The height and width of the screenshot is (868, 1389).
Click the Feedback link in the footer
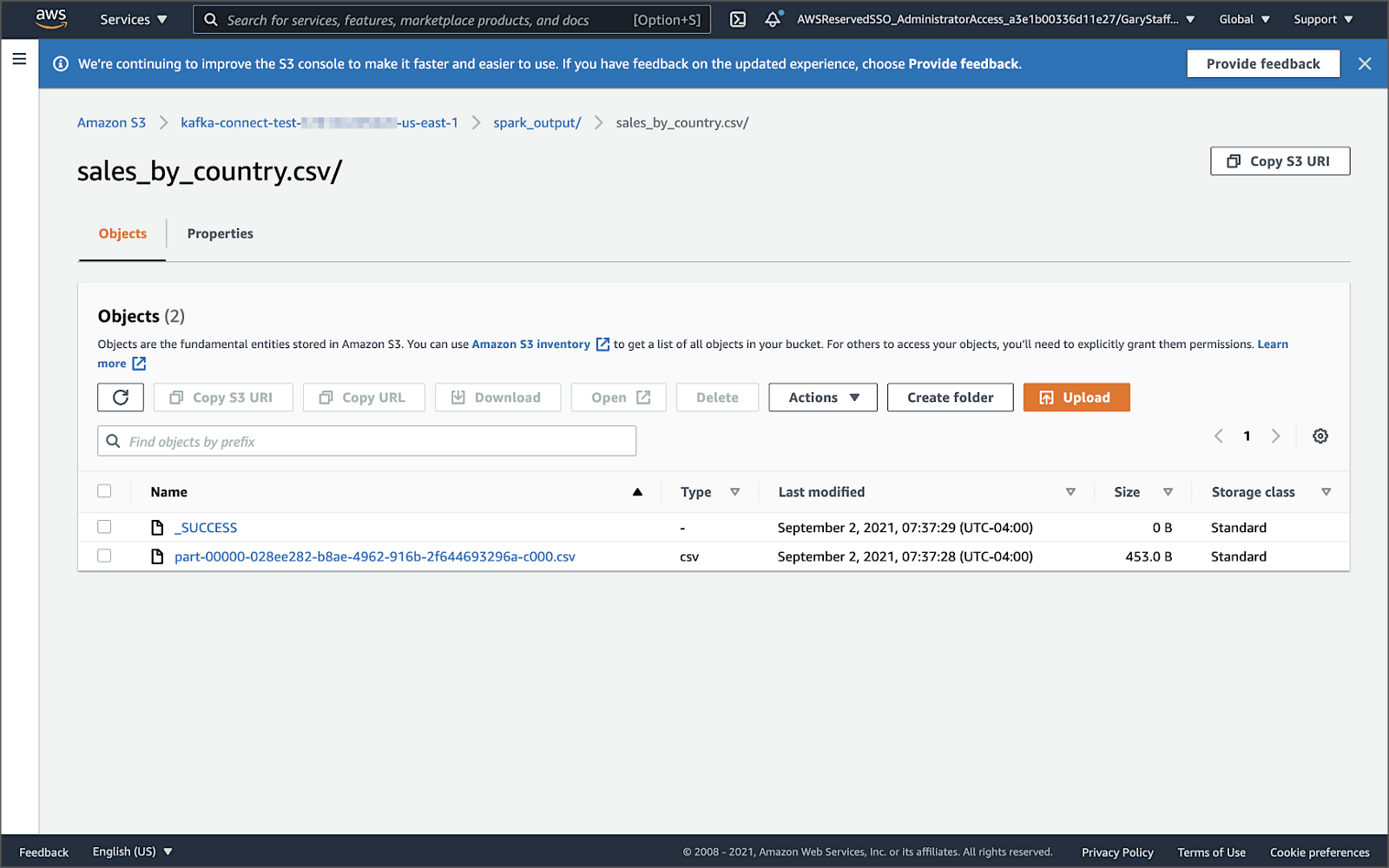pyautogui.click(x=43, y=852)
